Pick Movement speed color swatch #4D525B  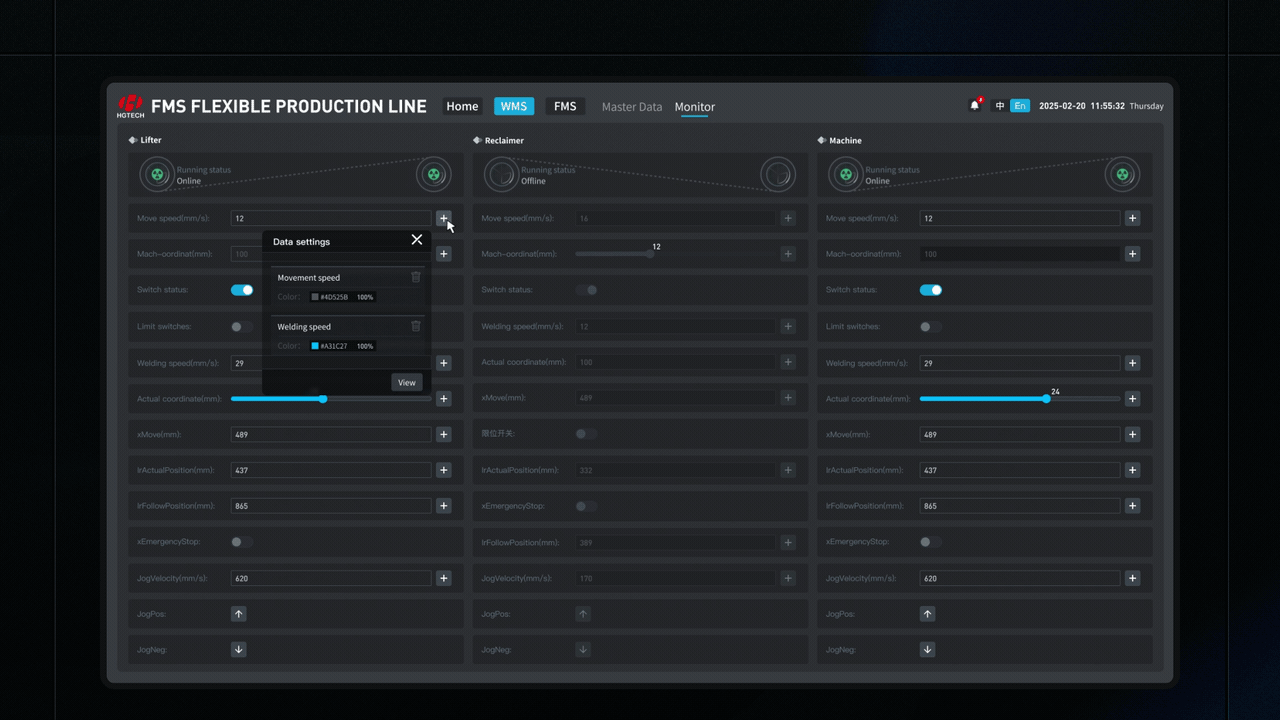(315, 297)
